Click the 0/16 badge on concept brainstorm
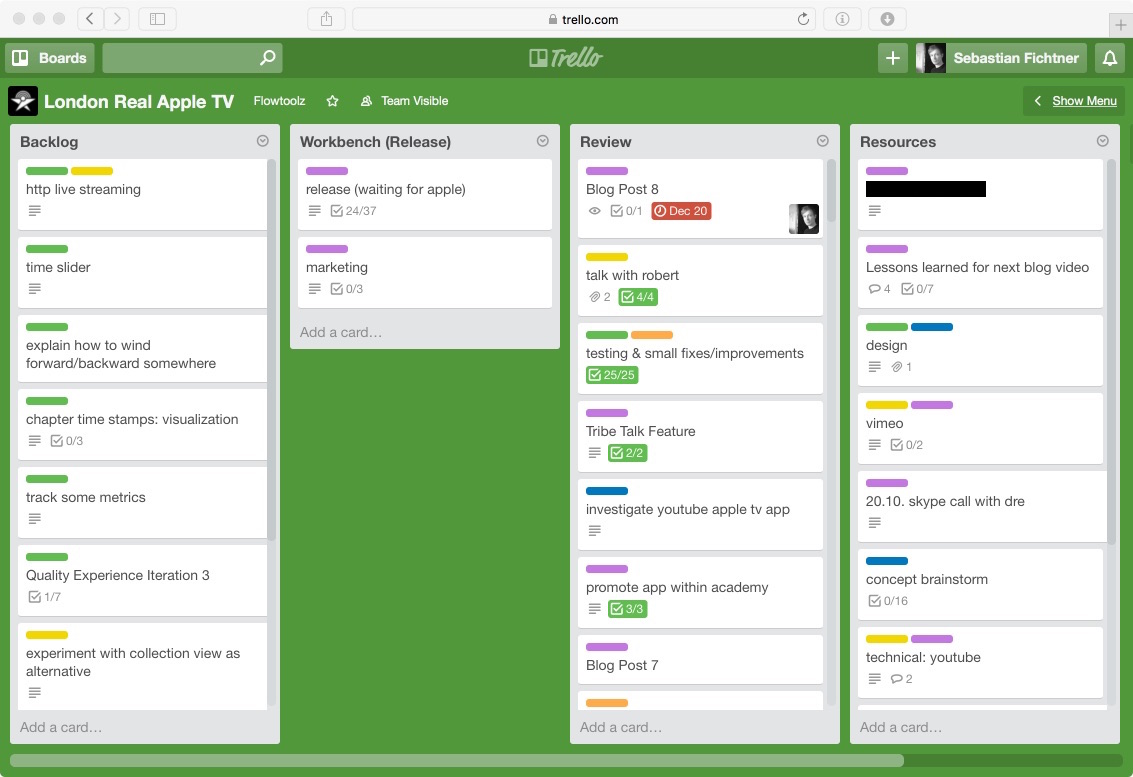Viewport: 1133px width, 777px height. point(888,601)
